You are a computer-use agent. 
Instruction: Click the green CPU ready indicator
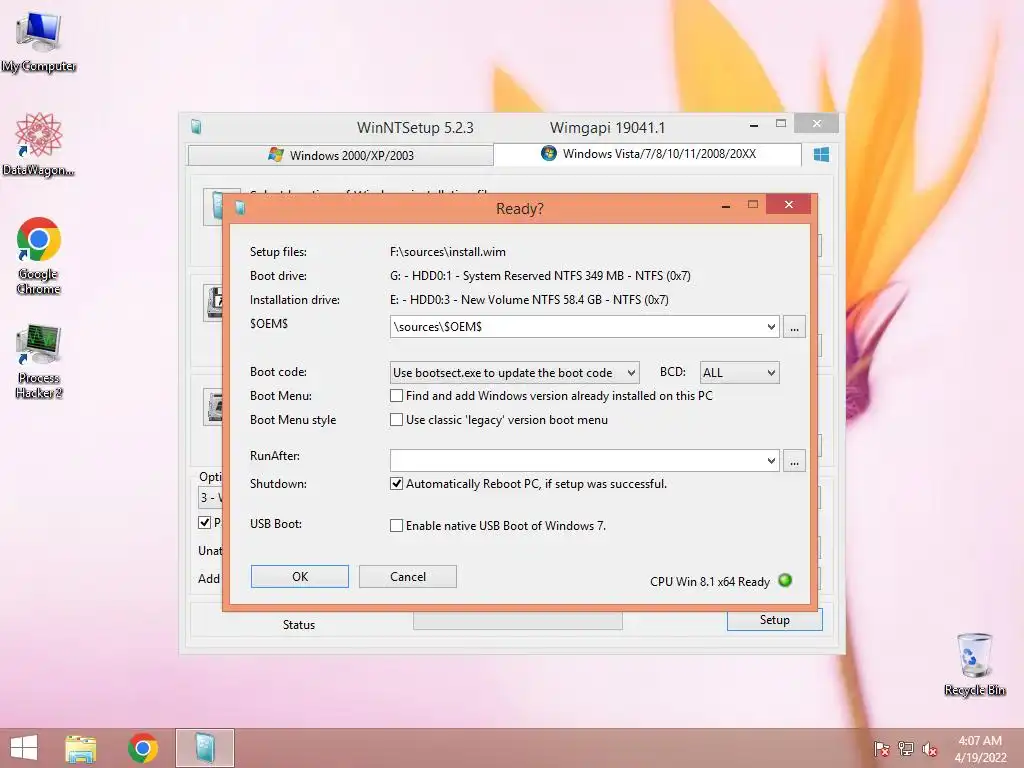[785, 580]
